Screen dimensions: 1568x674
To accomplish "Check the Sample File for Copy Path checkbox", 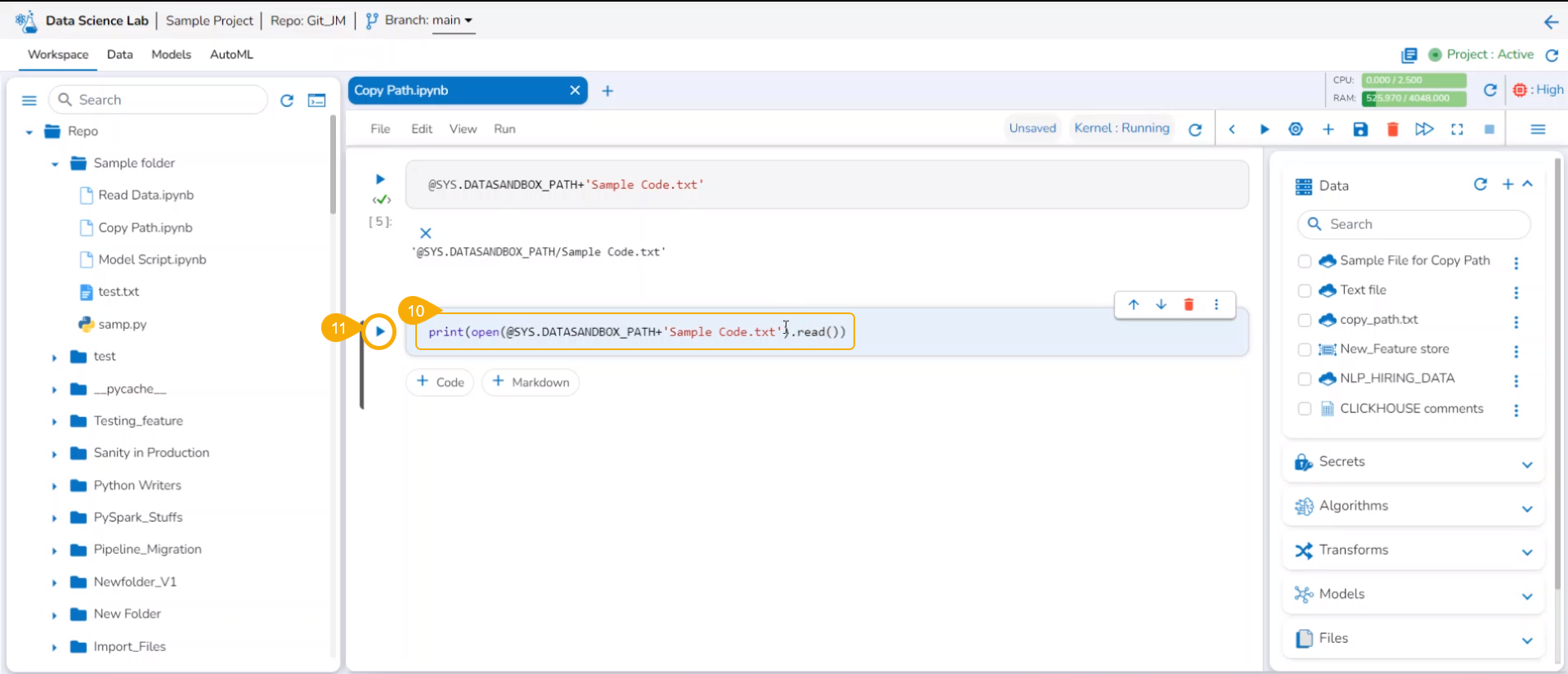I will [1305, 261].
